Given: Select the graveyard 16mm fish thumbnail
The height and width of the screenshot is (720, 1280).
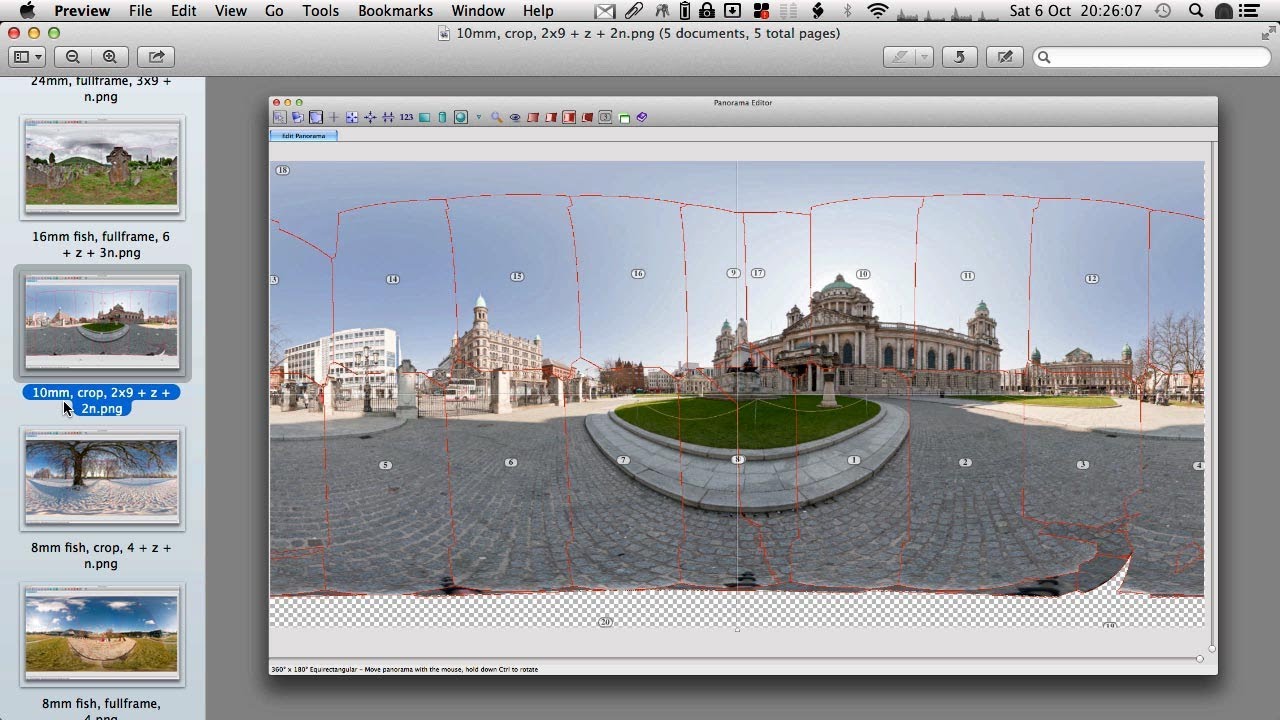Looking at the screenshot, I should [x=102, y=167].
